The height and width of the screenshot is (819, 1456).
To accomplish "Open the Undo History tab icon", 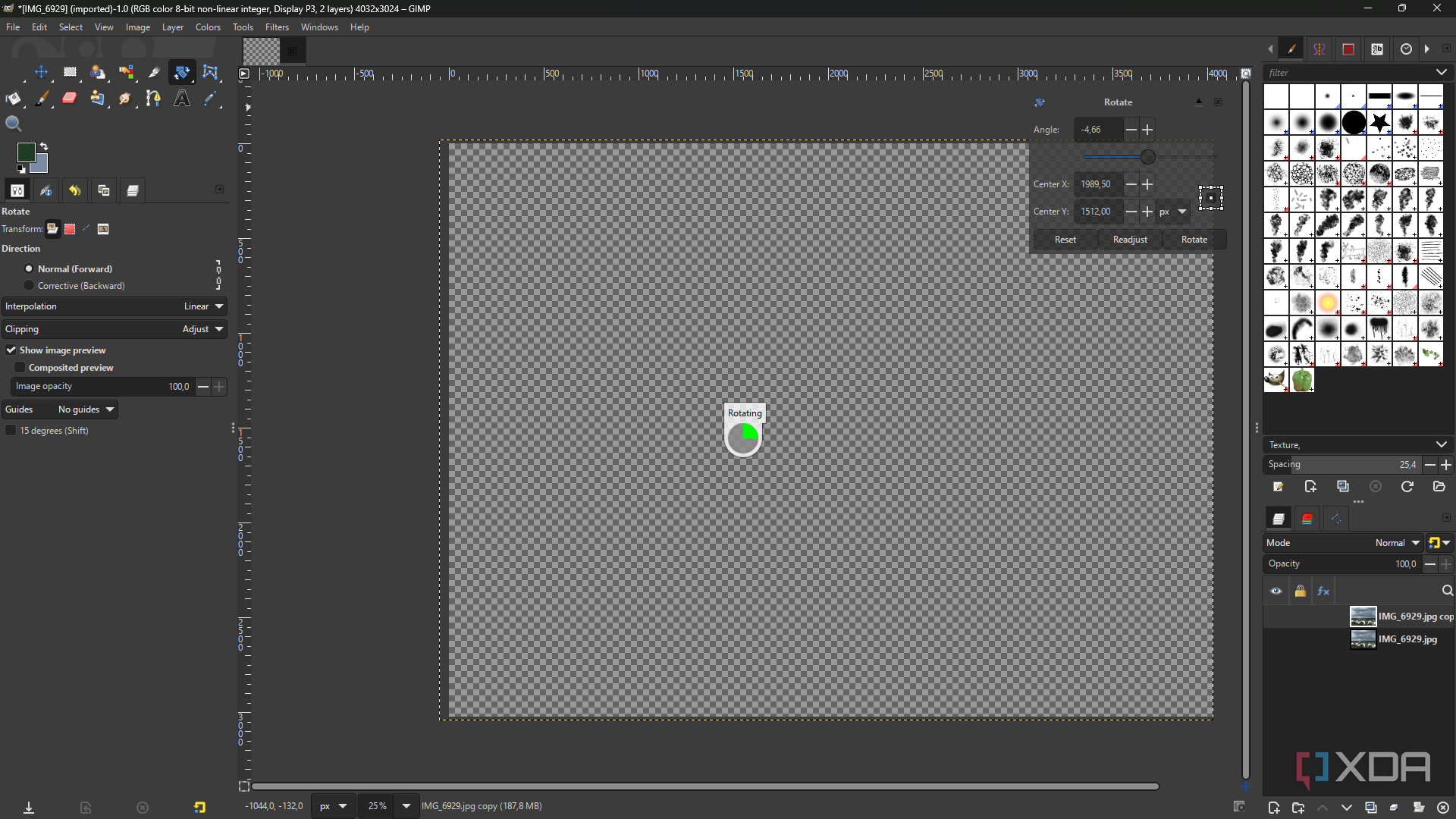I will [x=74, y=191].
